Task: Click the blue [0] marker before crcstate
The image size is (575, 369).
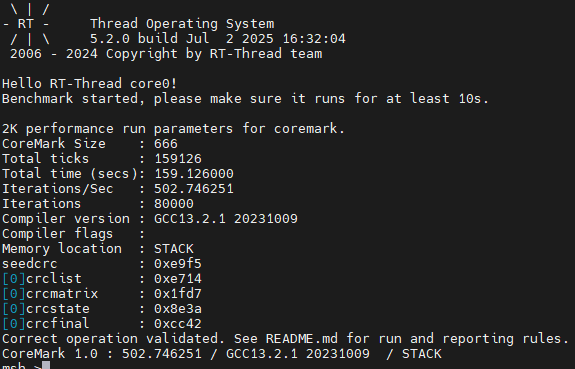Action: click(x=14, y=309)
